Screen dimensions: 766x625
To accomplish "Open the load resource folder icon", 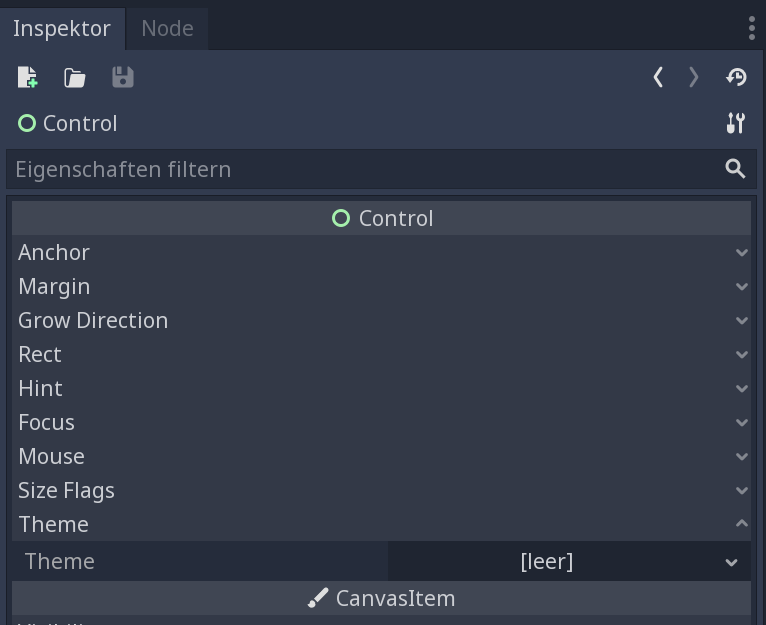I will tap(75, 78).
